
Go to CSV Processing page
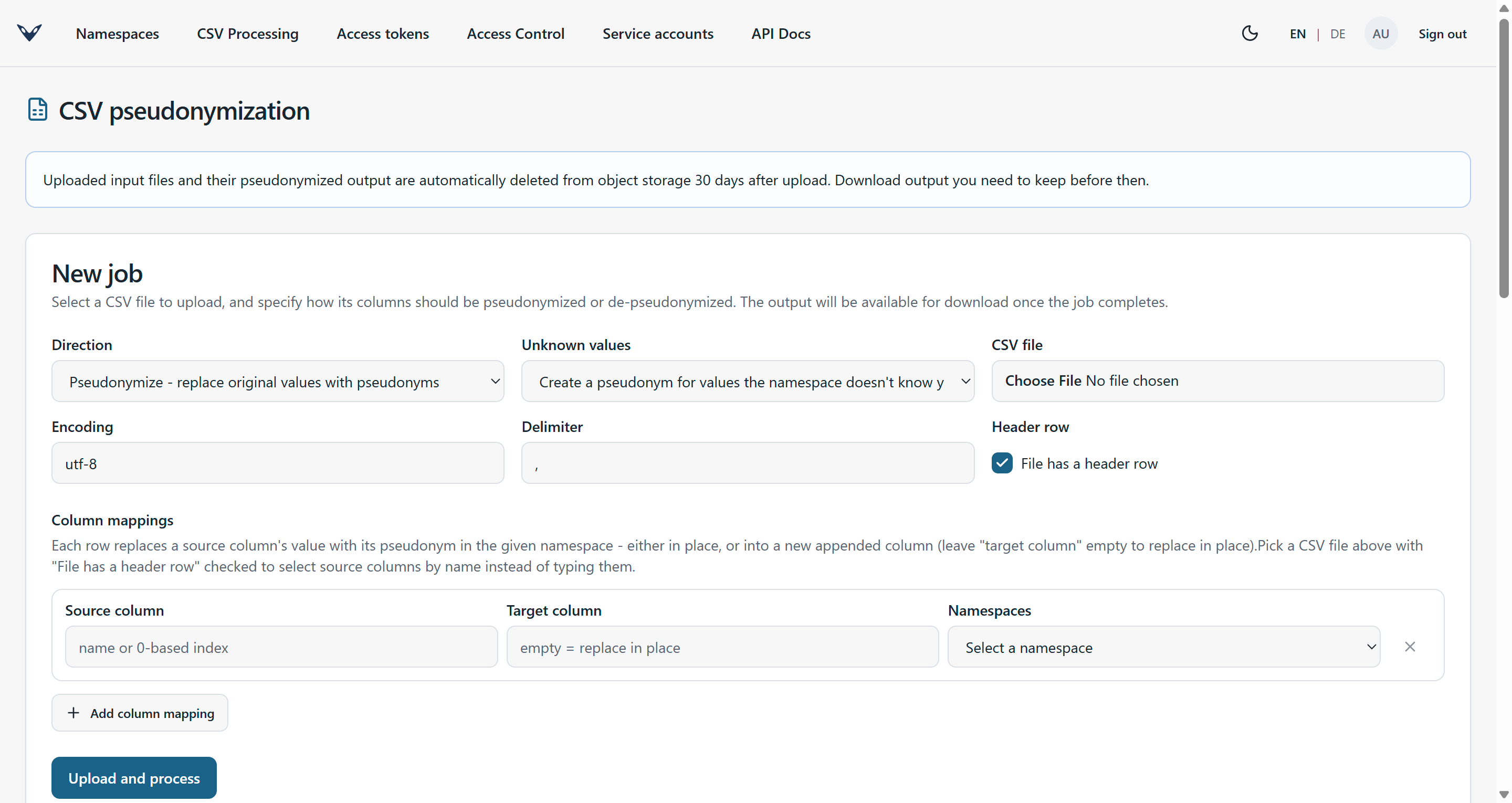coord(248,34)
